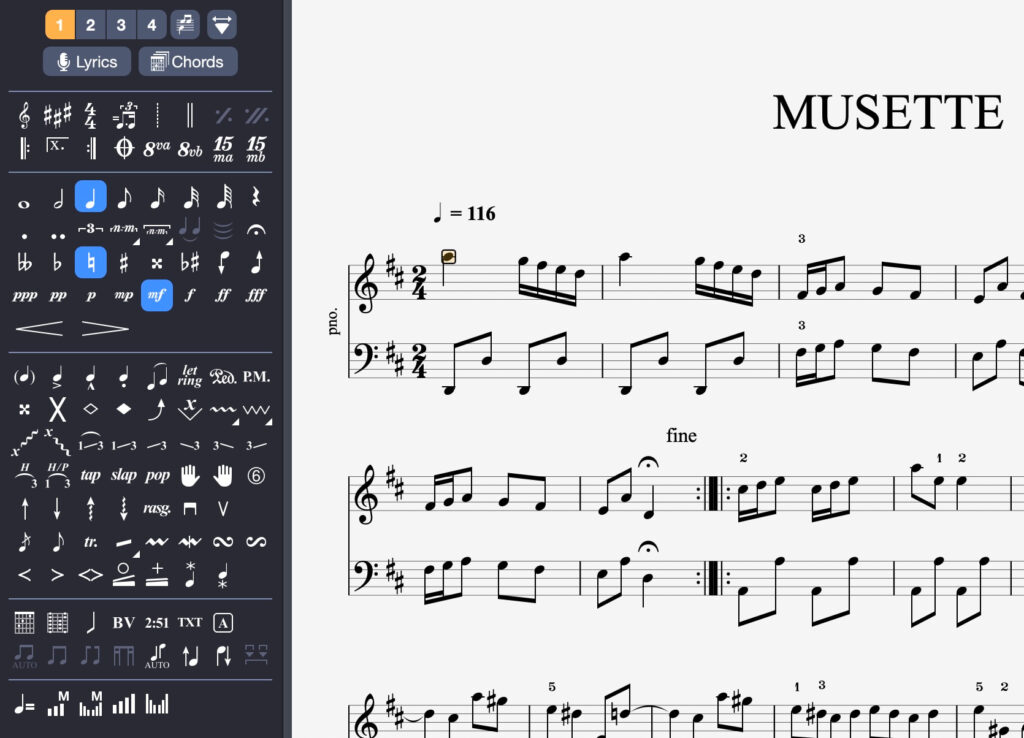Open the Lyrics editor

(86, 61)
